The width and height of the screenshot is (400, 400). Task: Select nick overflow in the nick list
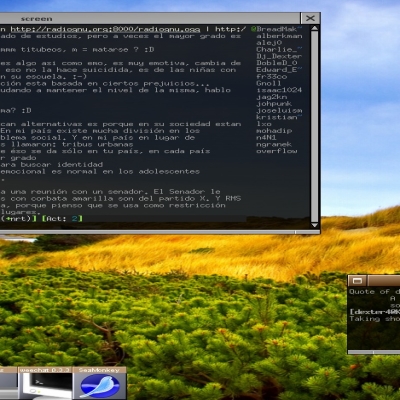[x=276, y=151]
